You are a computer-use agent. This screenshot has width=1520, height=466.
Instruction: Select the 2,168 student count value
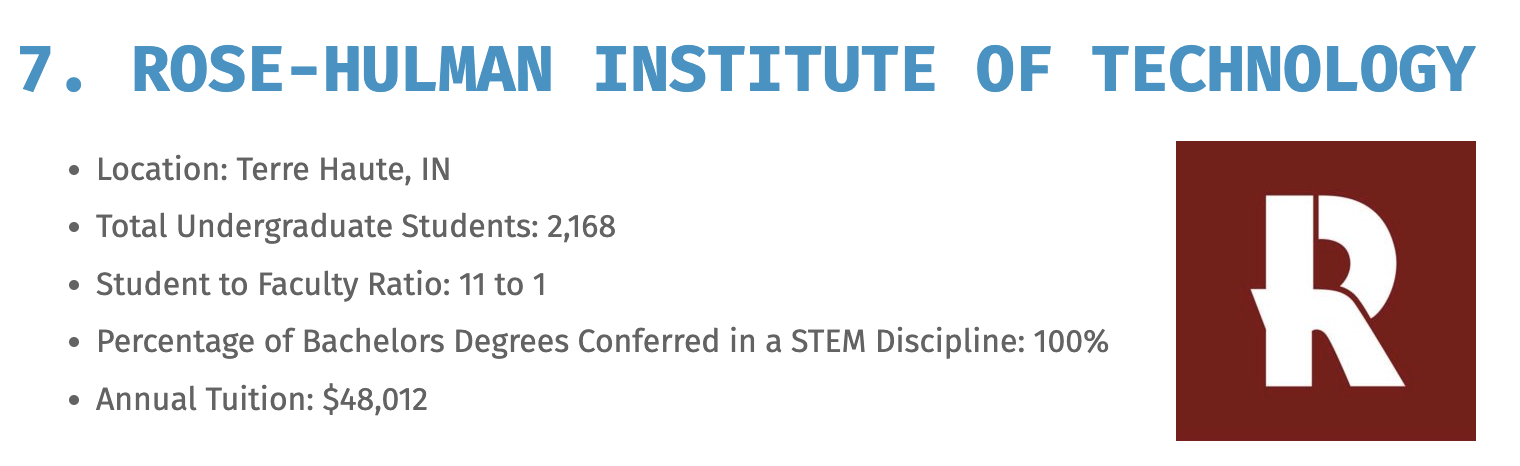[x=581, y=228]
